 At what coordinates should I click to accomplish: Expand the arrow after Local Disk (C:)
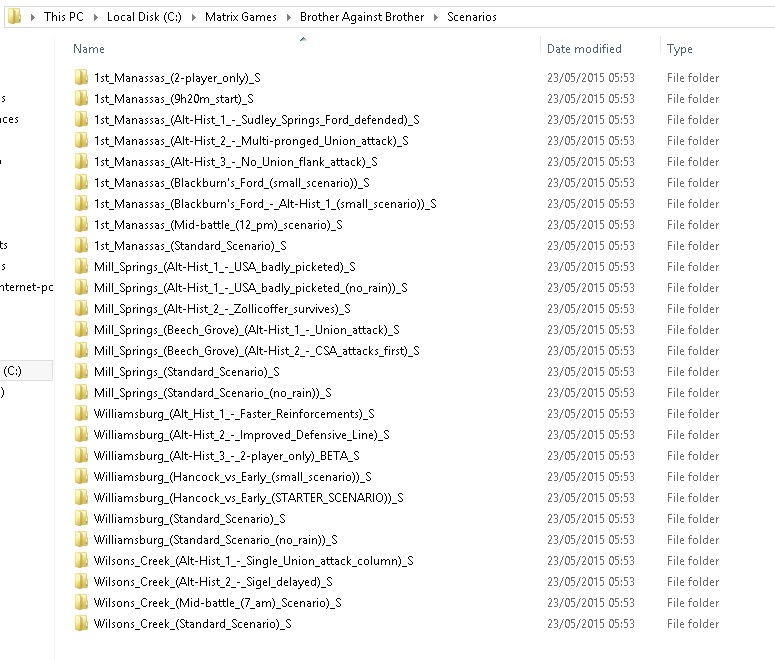193,17
